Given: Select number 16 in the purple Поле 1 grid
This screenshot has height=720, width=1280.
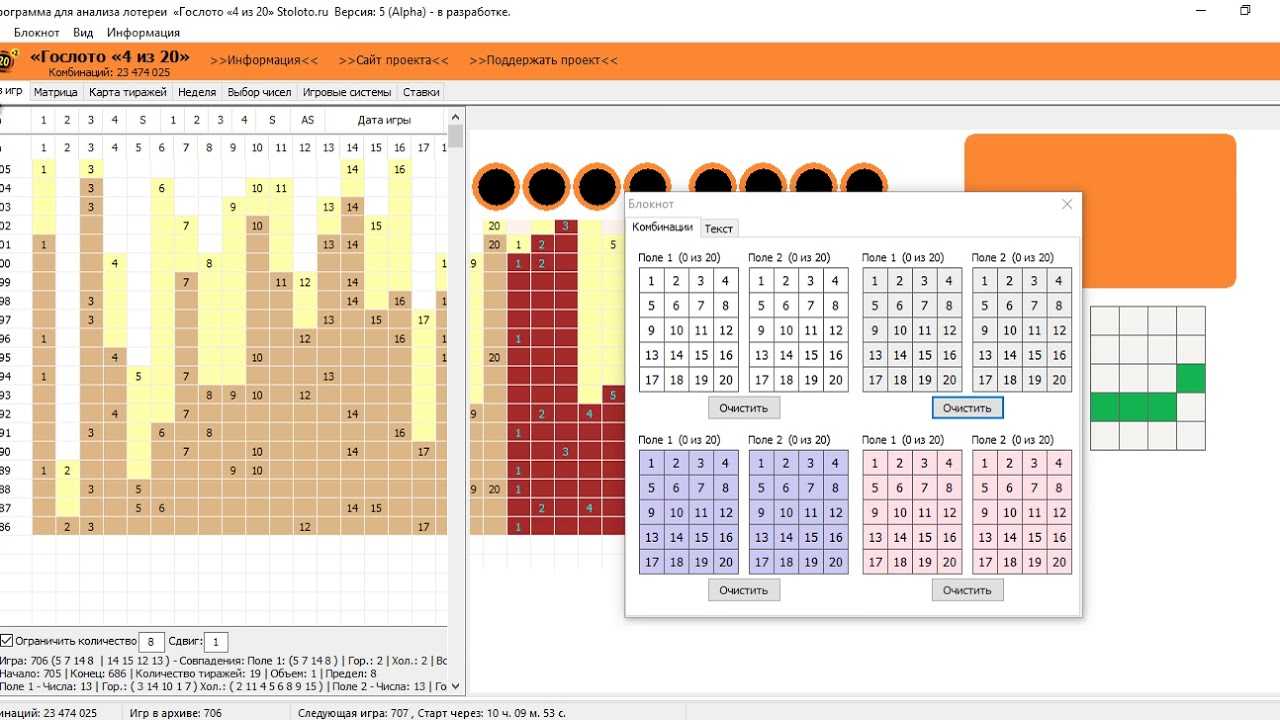Looking at the screenshot, I should pos(725,538).
